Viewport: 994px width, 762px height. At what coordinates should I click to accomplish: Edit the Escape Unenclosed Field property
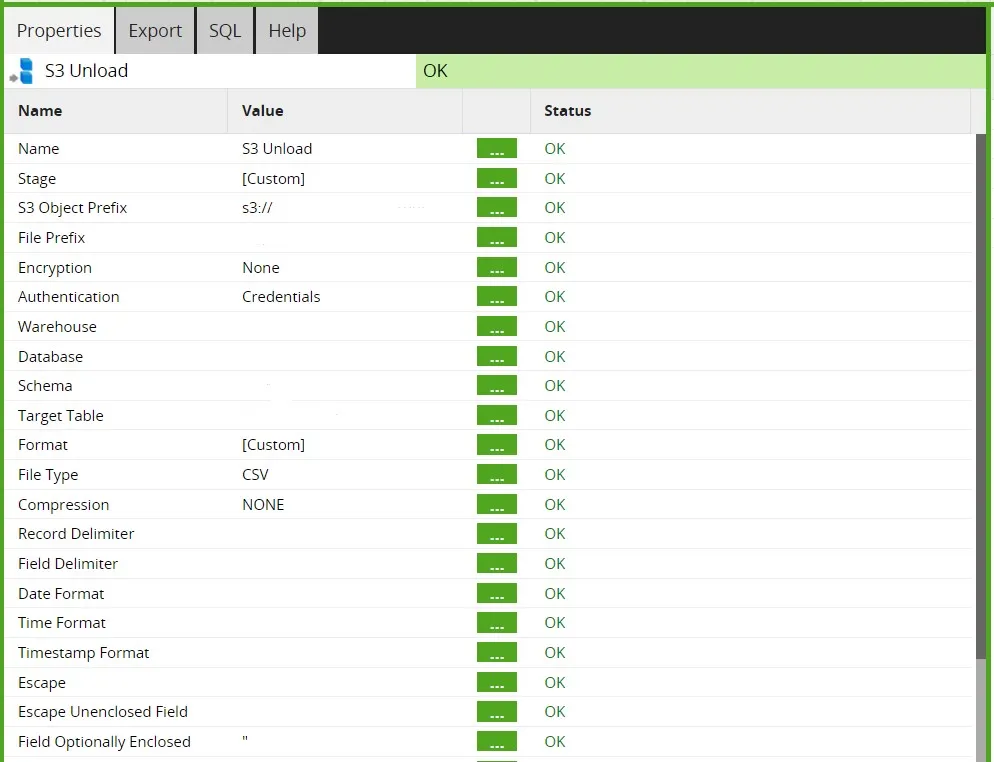[x=496, y=711]
